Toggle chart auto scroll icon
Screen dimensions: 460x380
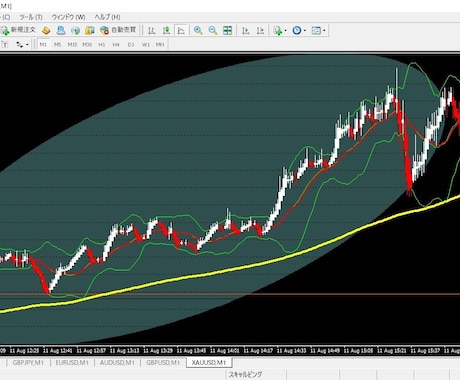pyautogui.click(x=246, y=31)
